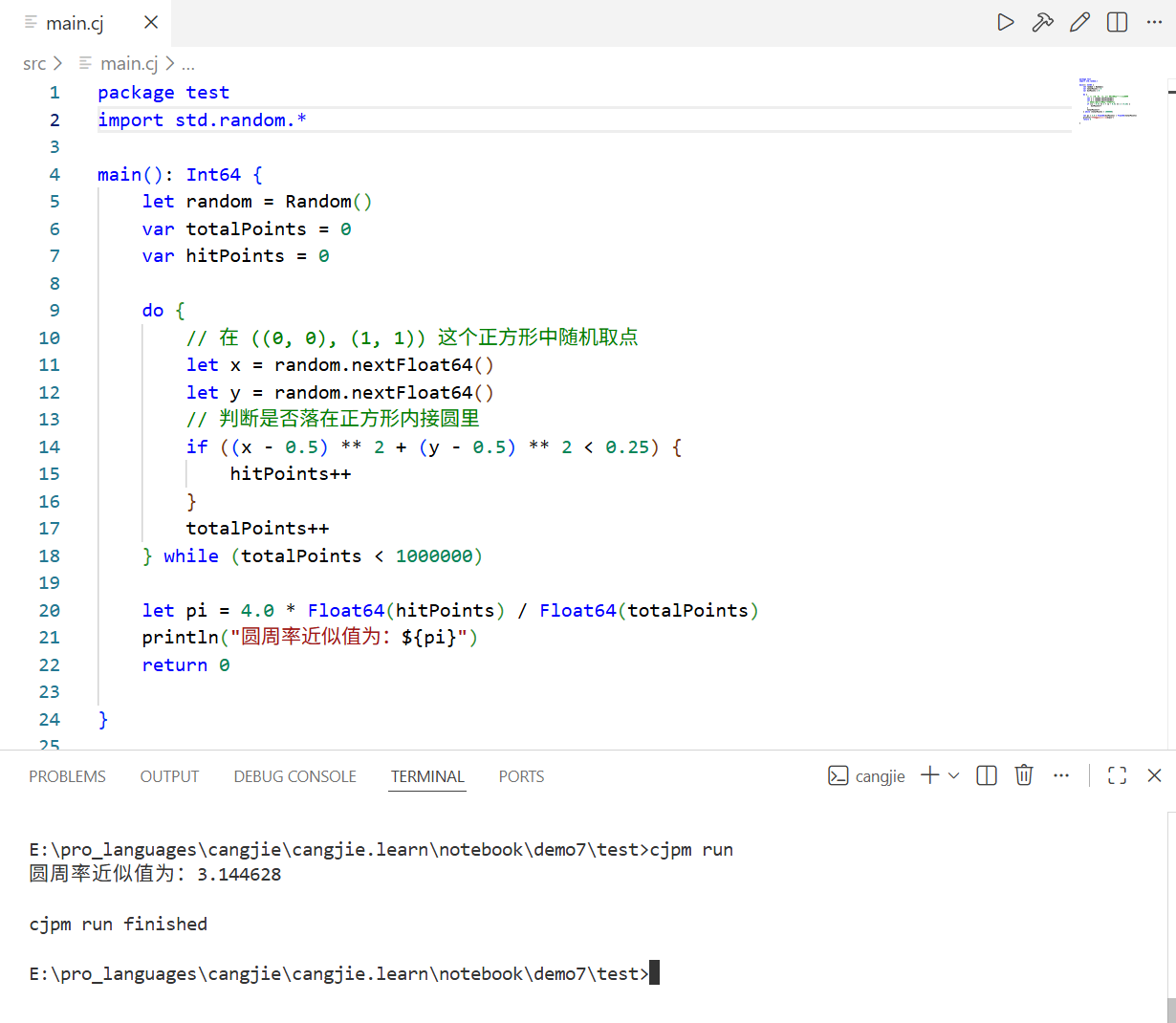Open the PORTS panel tab
Viewport: 1176px width, 1023px height.
pos(521,776)
